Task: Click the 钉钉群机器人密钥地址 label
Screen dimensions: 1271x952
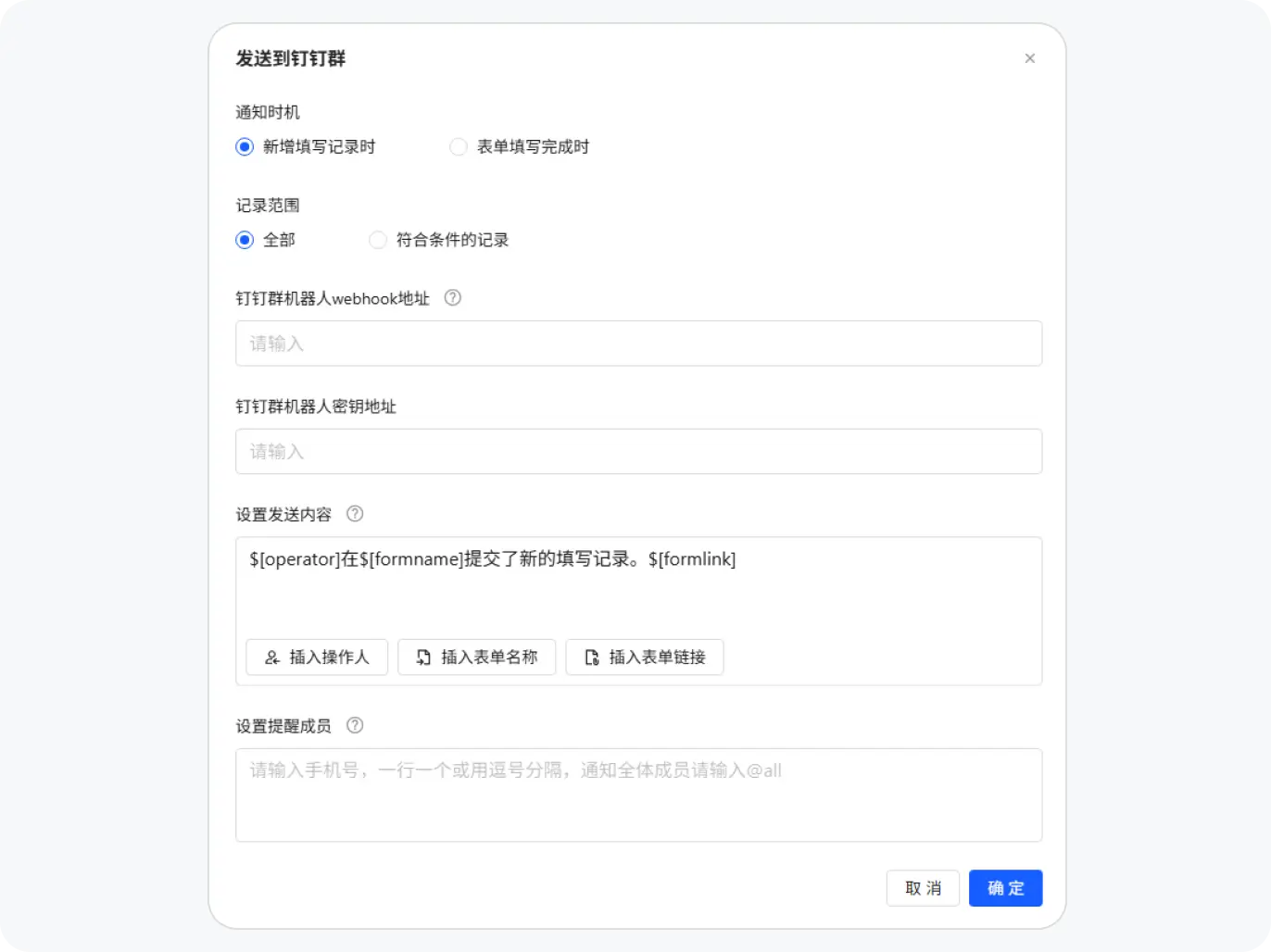Action: 316,407
